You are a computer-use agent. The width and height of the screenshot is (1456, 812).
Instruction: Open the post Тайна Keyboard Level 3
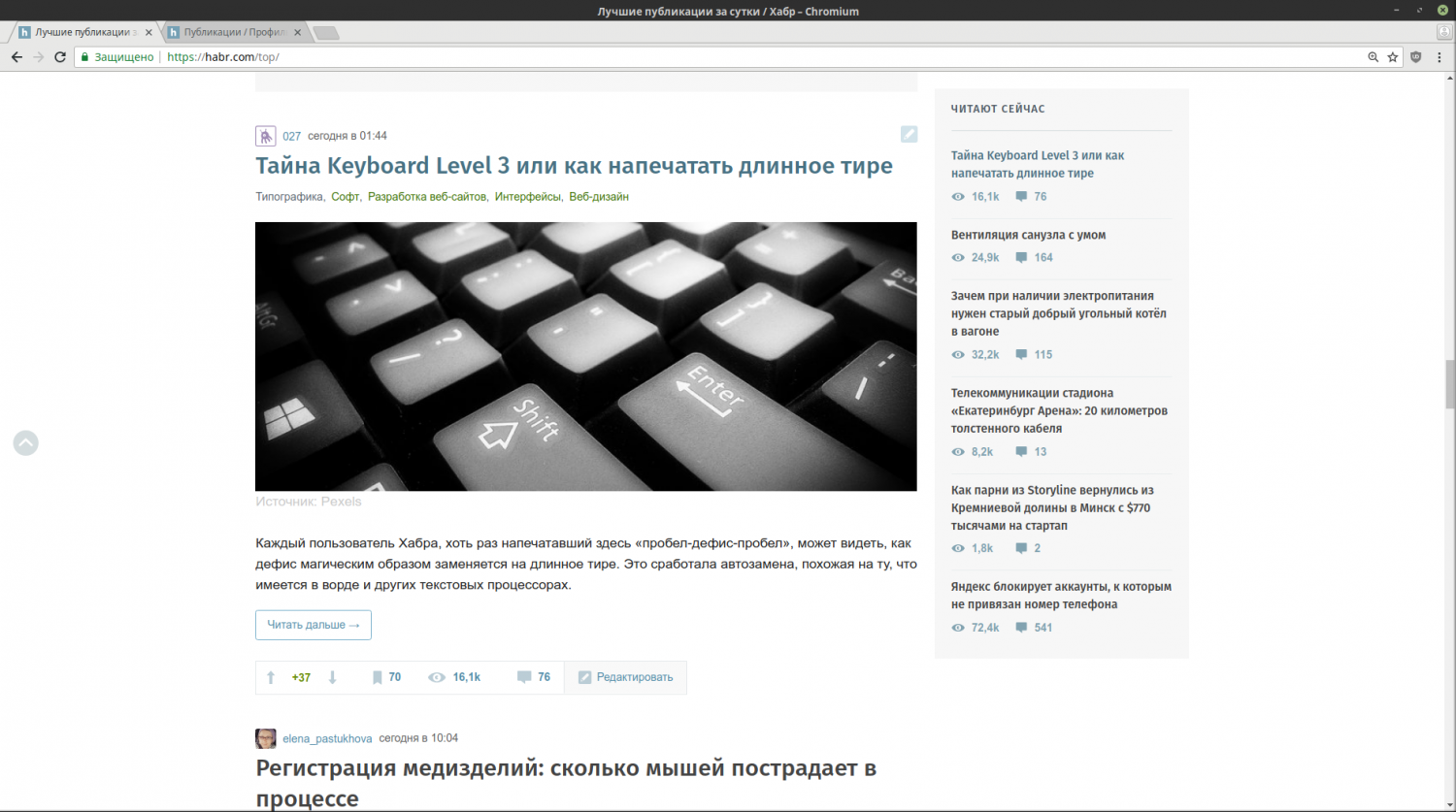pos(574,166)
